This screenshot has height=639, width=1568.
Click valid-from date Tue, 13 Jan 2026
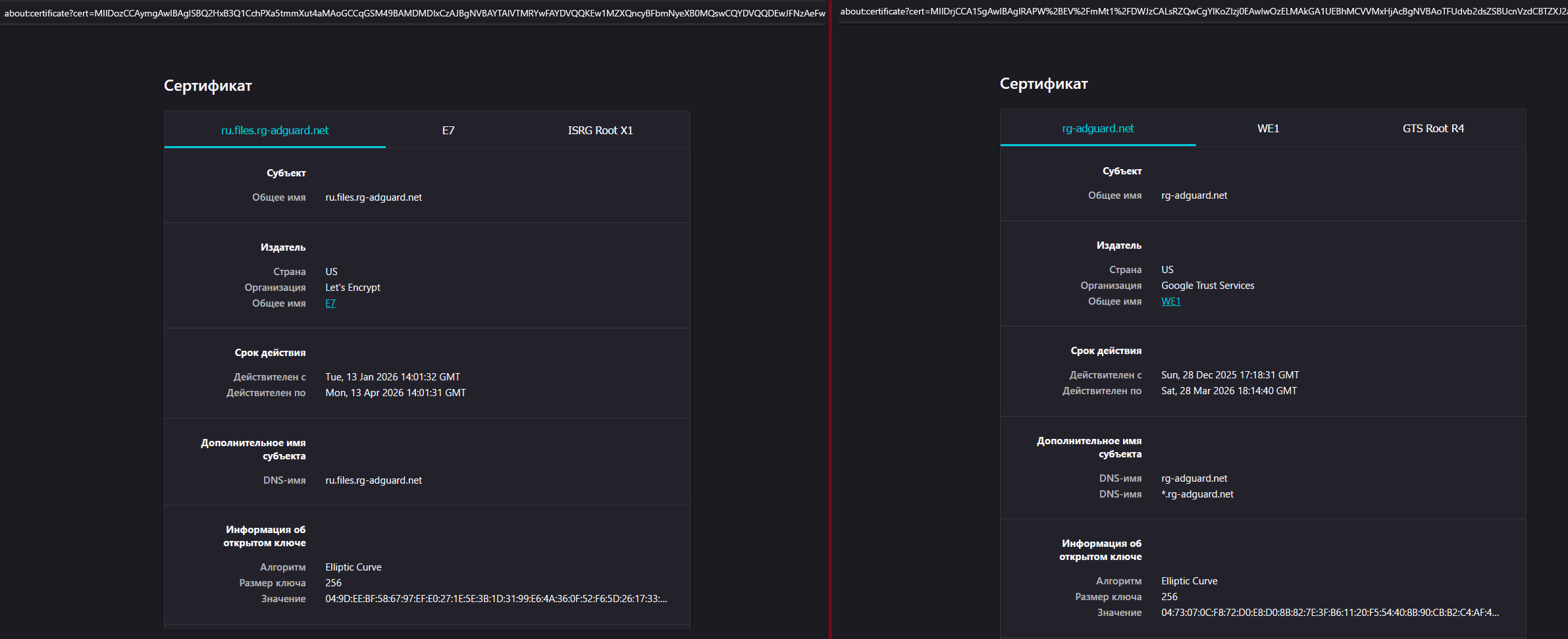click(393, 377)
